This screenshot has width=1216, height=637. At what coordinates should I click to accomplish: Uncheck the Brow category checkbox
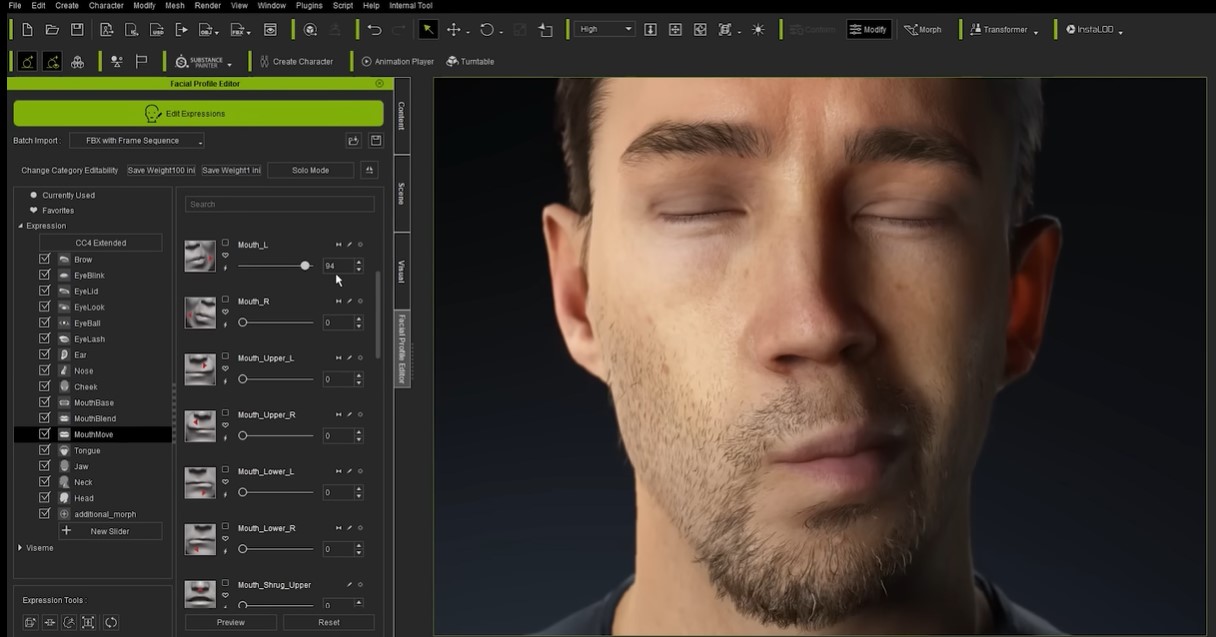44,259
